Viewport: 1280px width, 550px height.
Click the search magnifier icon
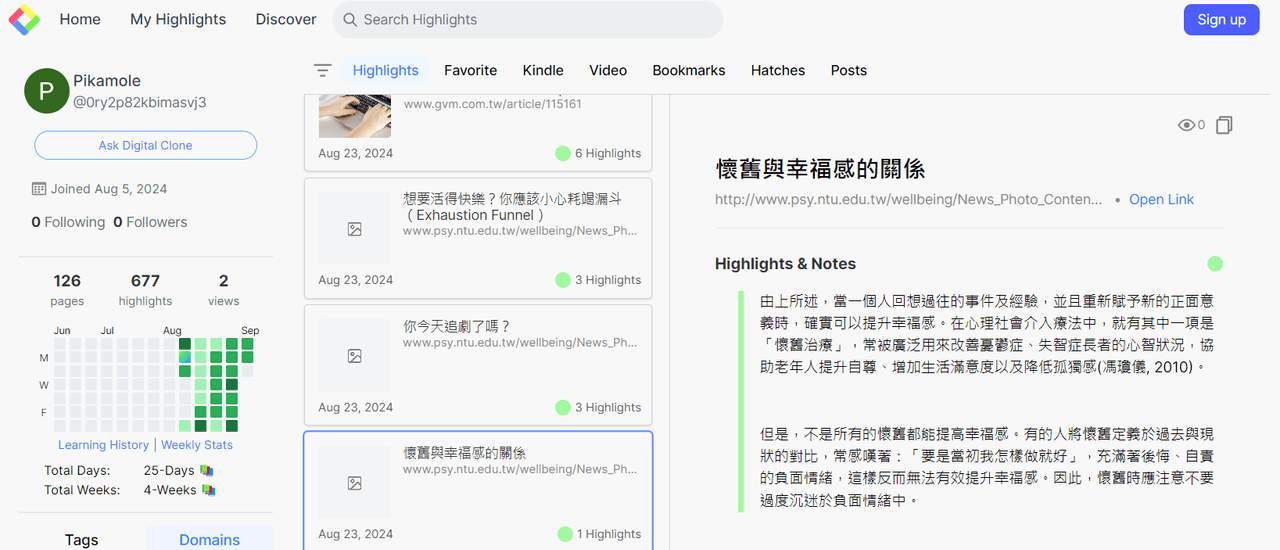tap(349, 20)
